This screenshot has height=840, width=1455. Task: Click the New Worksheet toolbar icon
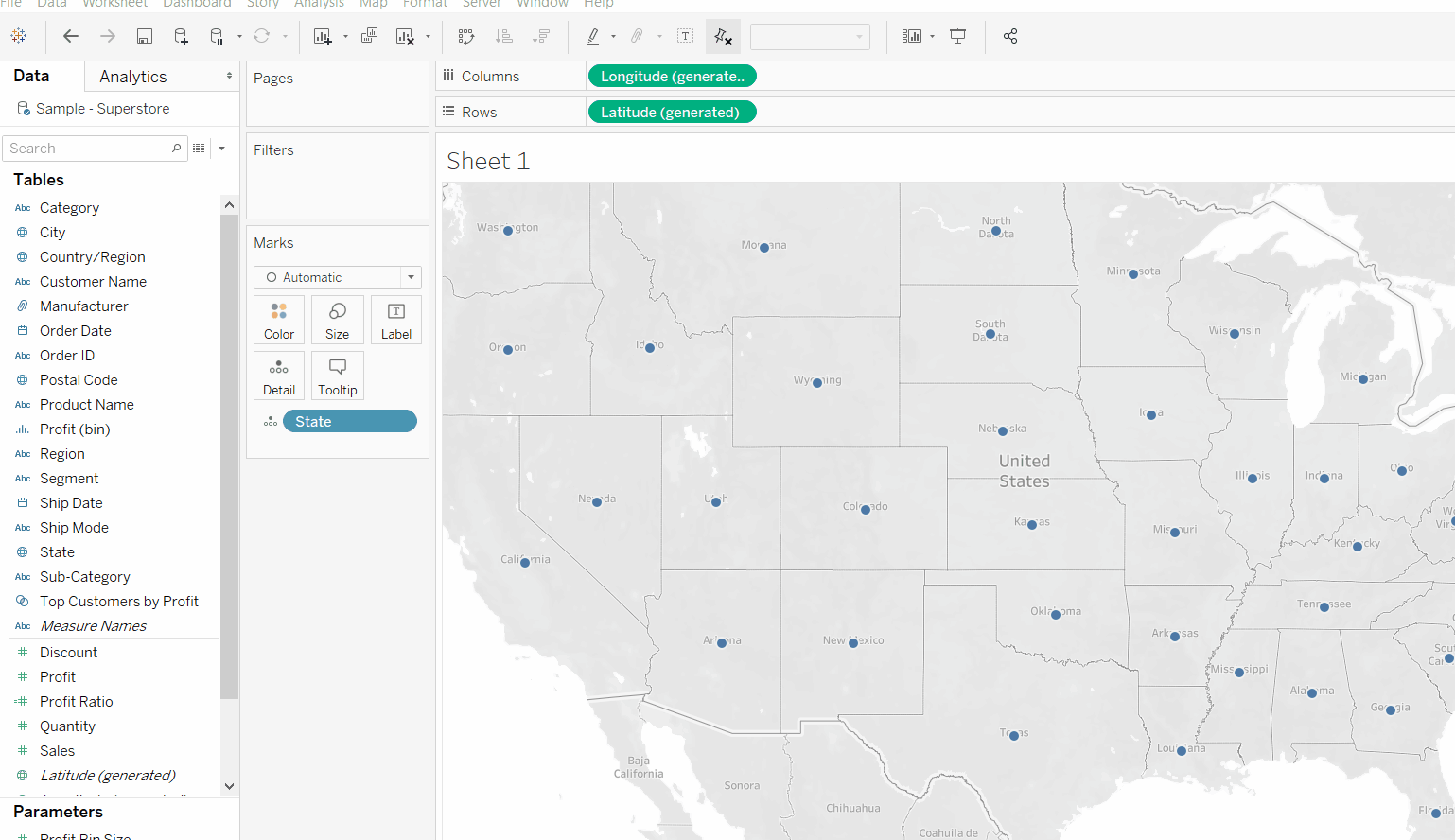coord(323,36)
